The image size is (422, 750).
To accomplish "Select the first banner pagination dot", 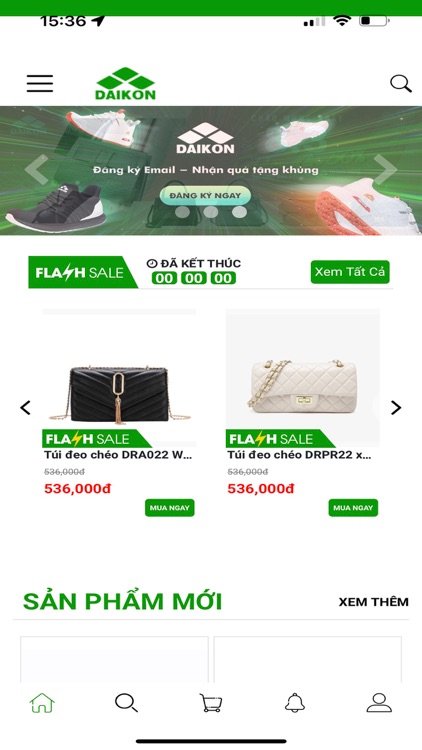I will (x=182, y=212).
